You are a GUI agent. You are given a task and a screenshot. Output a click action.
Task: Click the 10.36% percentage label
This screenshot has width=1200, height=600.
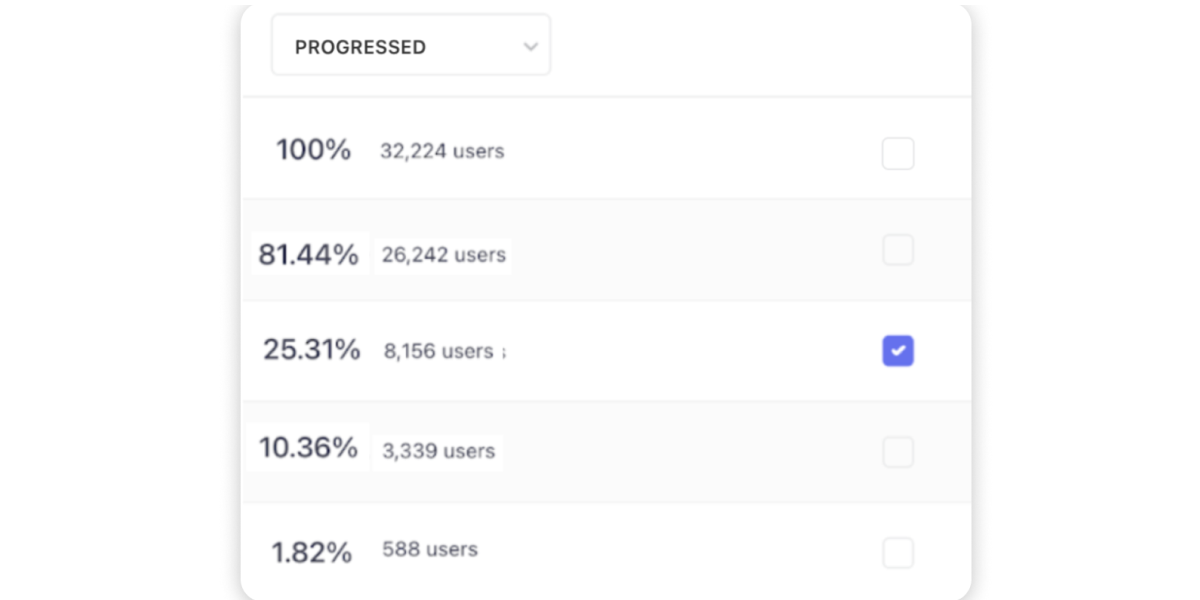click(308, 447)
